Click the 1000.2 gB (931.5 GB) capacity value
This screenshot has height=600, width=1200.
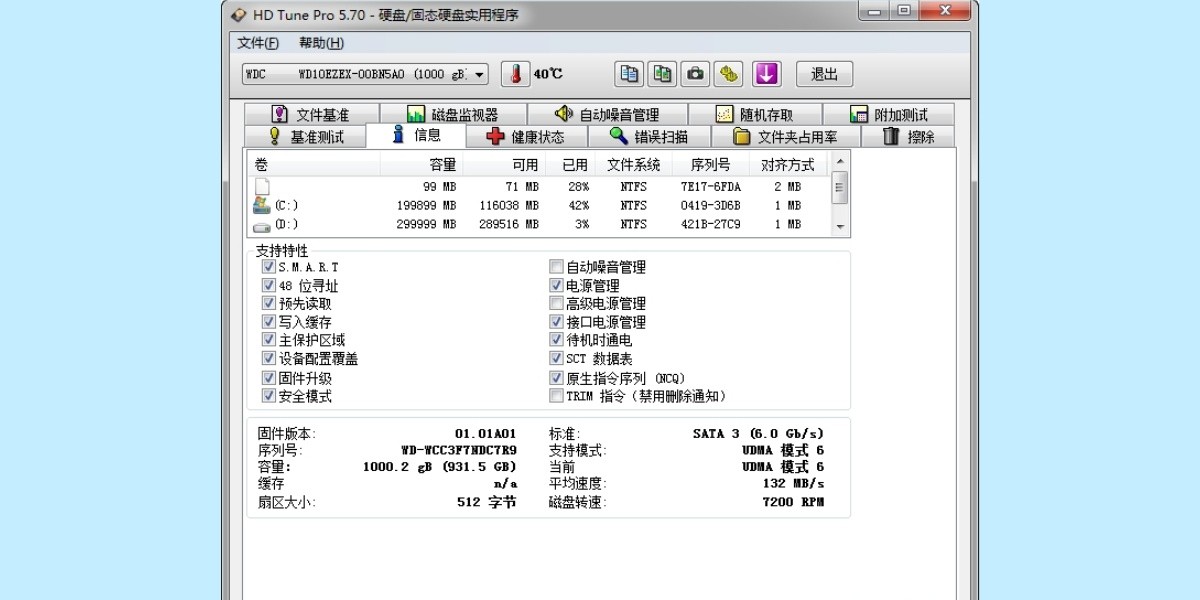point(440,467)
